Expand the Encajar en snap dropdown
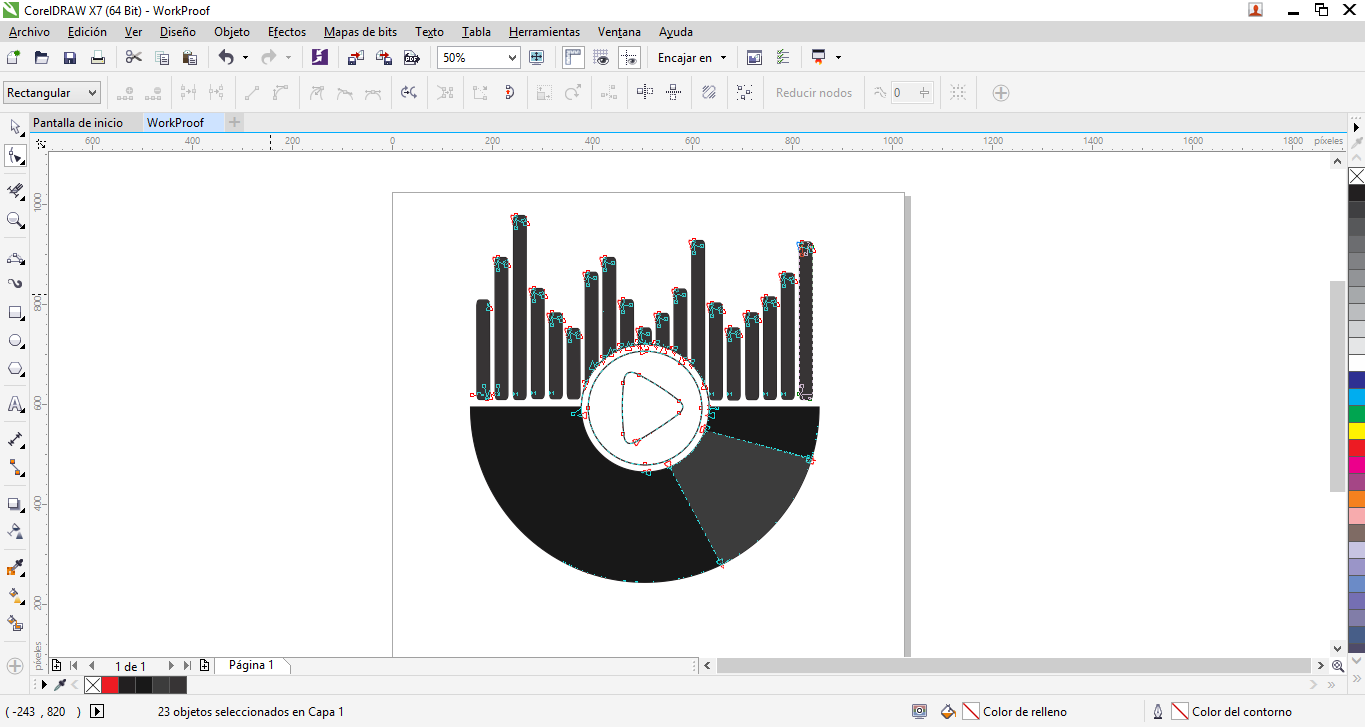Screen dimensions: 1365x727 pos(723,58)
